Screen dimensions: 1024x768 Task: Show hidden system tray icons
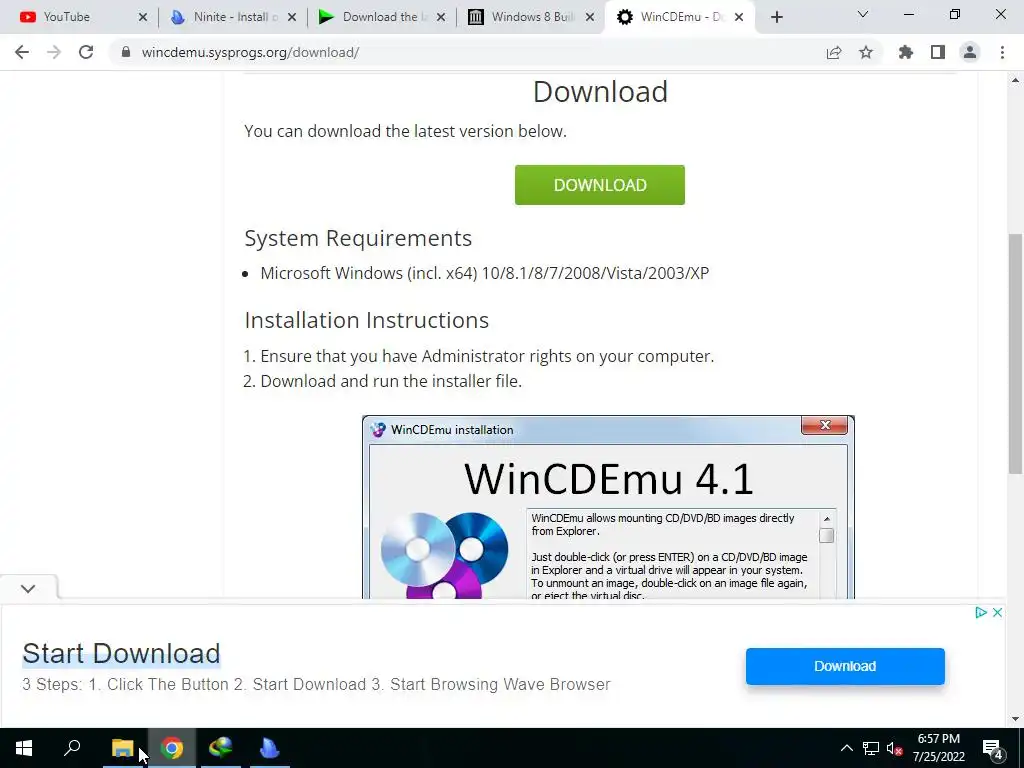[846, 748]
